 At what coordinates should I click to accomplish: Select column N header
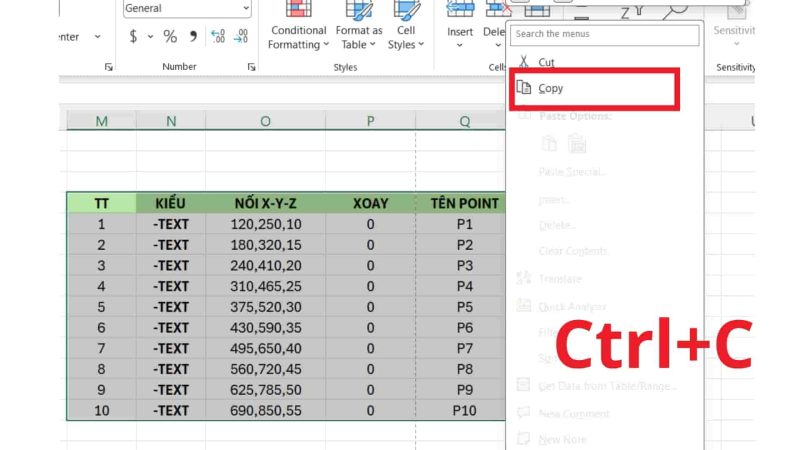171,121
